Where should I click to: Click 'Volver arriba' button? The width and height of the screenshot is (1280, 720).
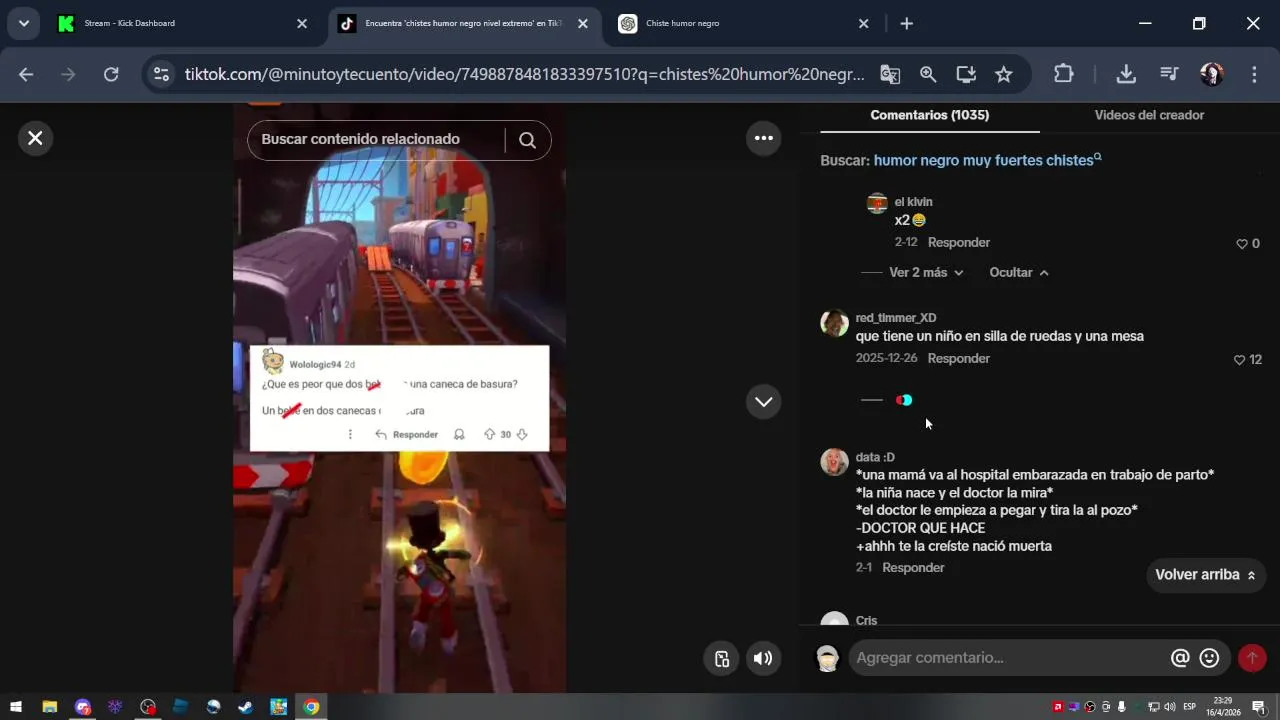1206,575
